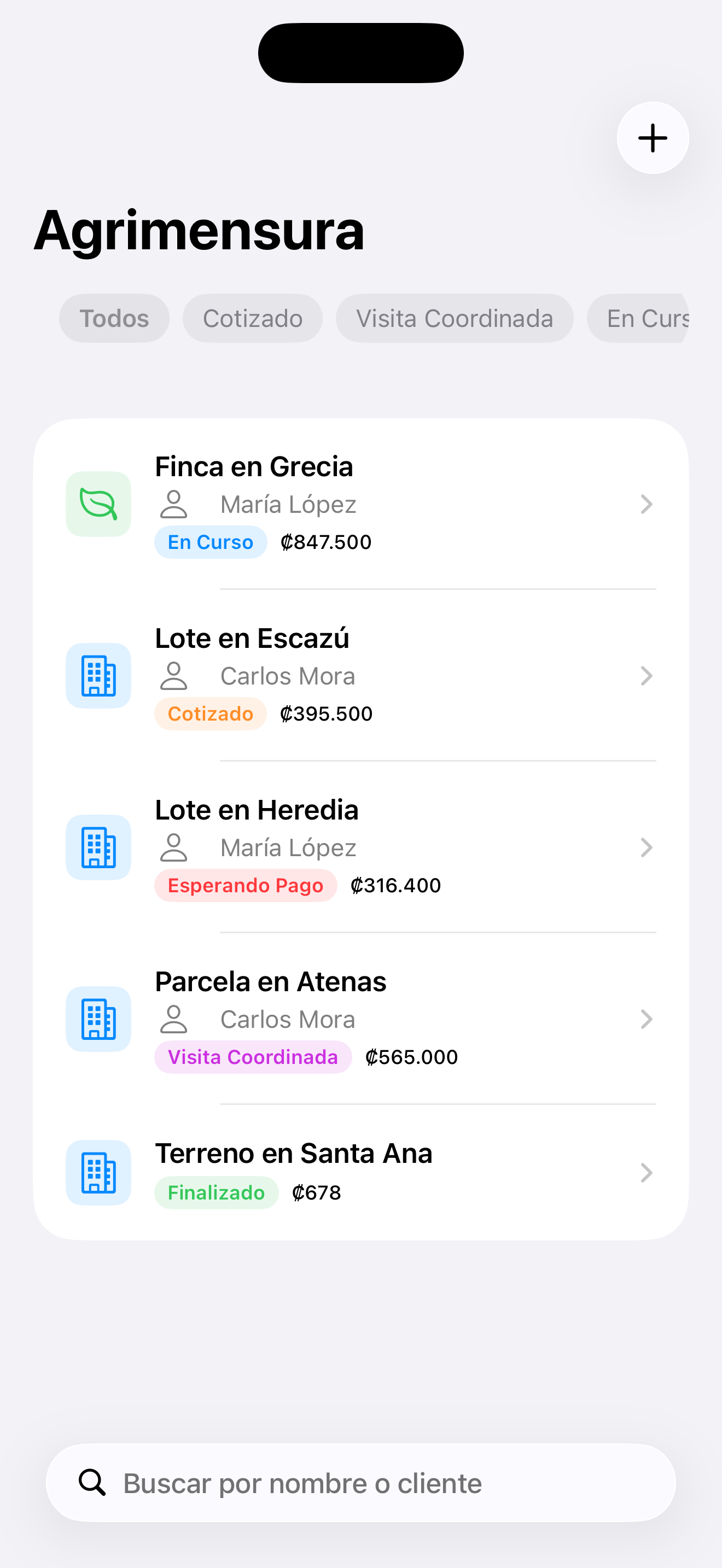Tap the building icon beside Parcela en Atenas
The height and width of the screenshot is (1568, 722).
pos(98,1019)
